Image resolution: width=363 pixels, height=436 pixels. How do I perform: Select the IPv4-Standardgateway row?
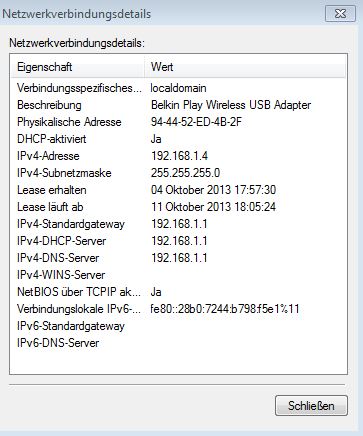(x=178, y=224)
